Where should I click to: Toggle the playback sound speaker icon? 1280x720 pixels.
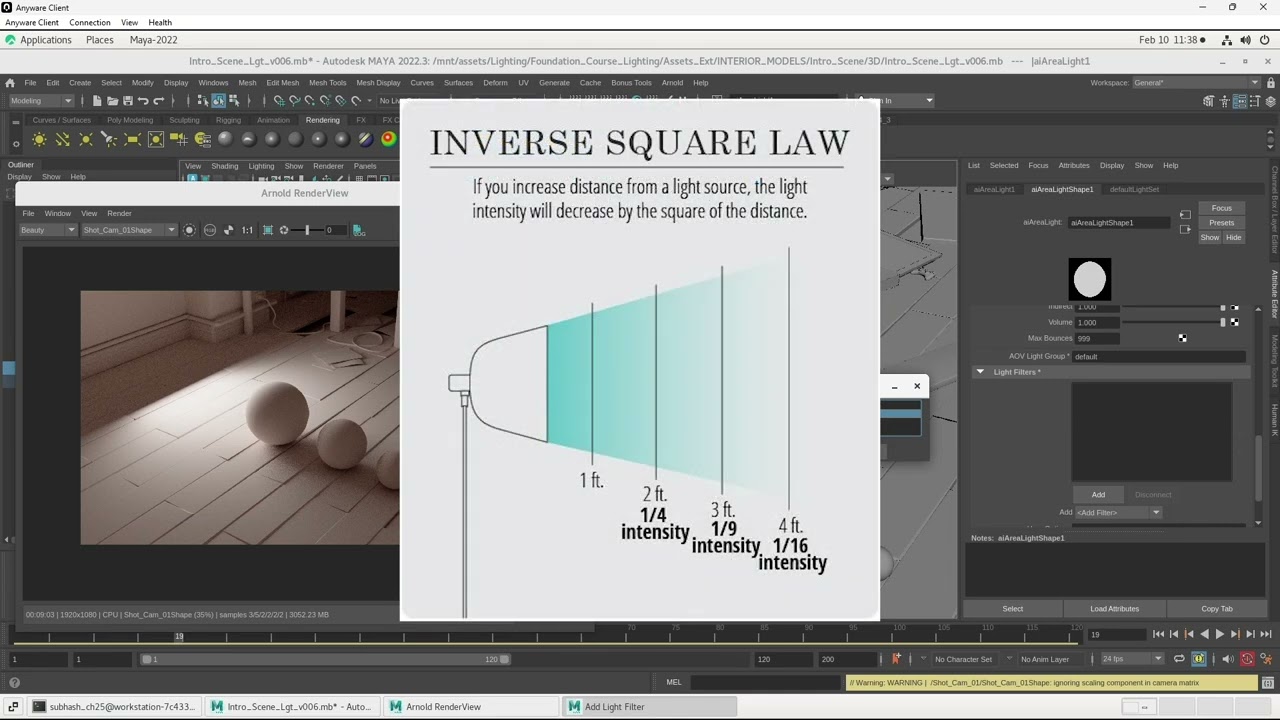(x=1227, y=659)
